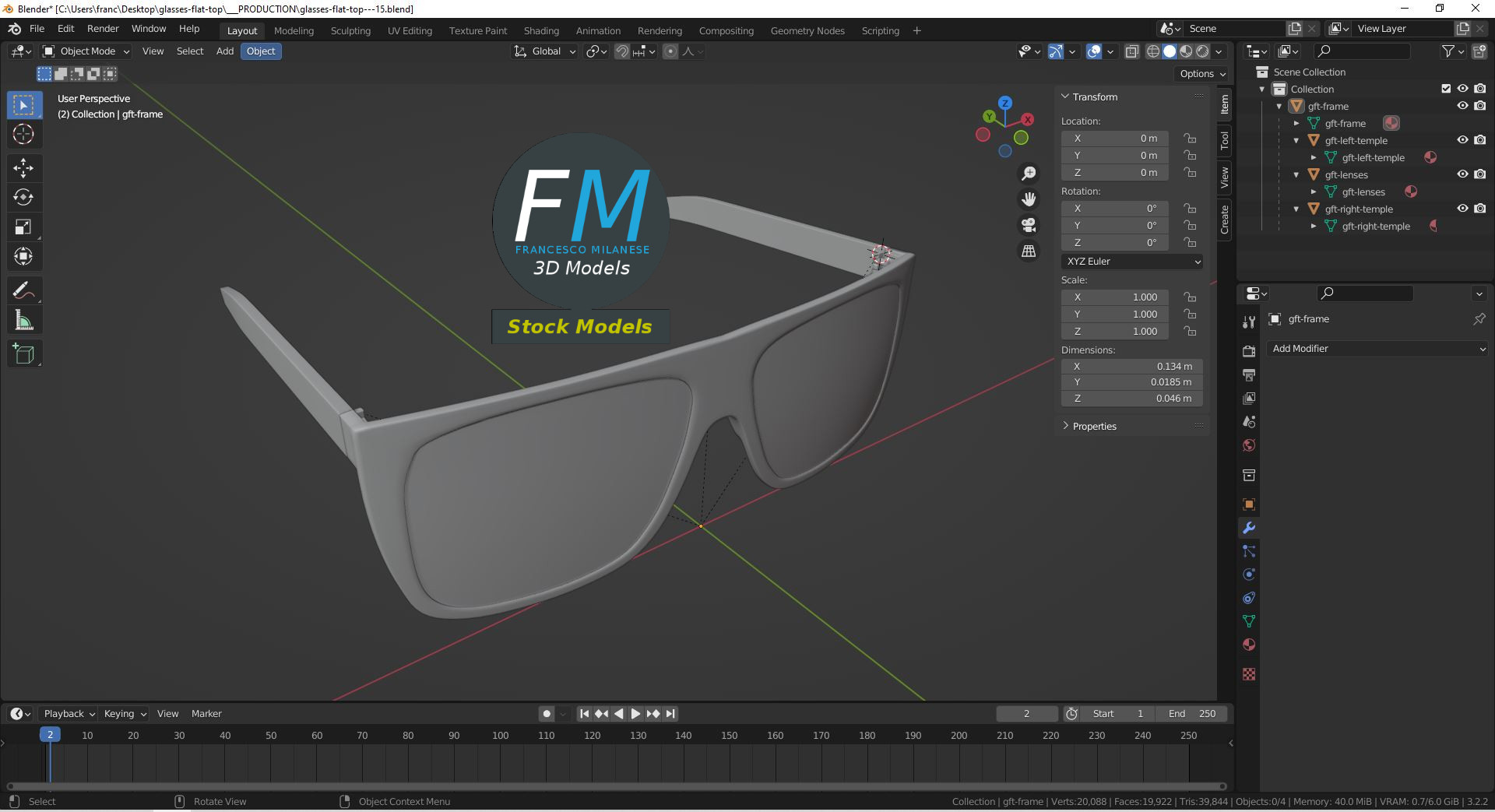This screenshot has height=812, width=1495.
Task: Toggle camera view in the viewport
Action: pos(1029,225)
